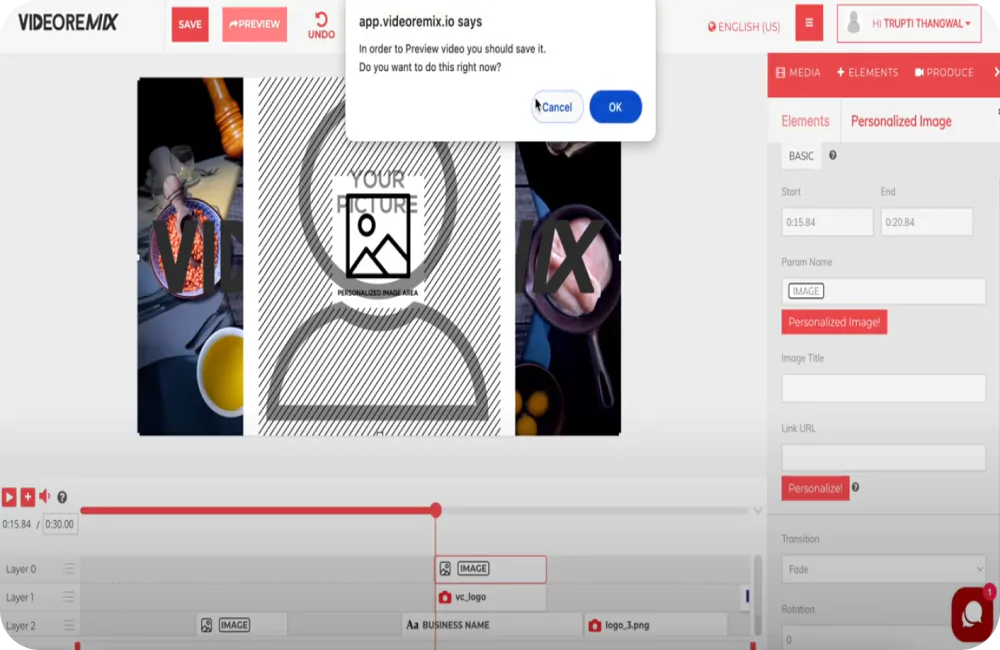Screen dimensions: 1000x650
Task: Click the camera icon on the vc_logo clip
Action: [x=445, y=598]
